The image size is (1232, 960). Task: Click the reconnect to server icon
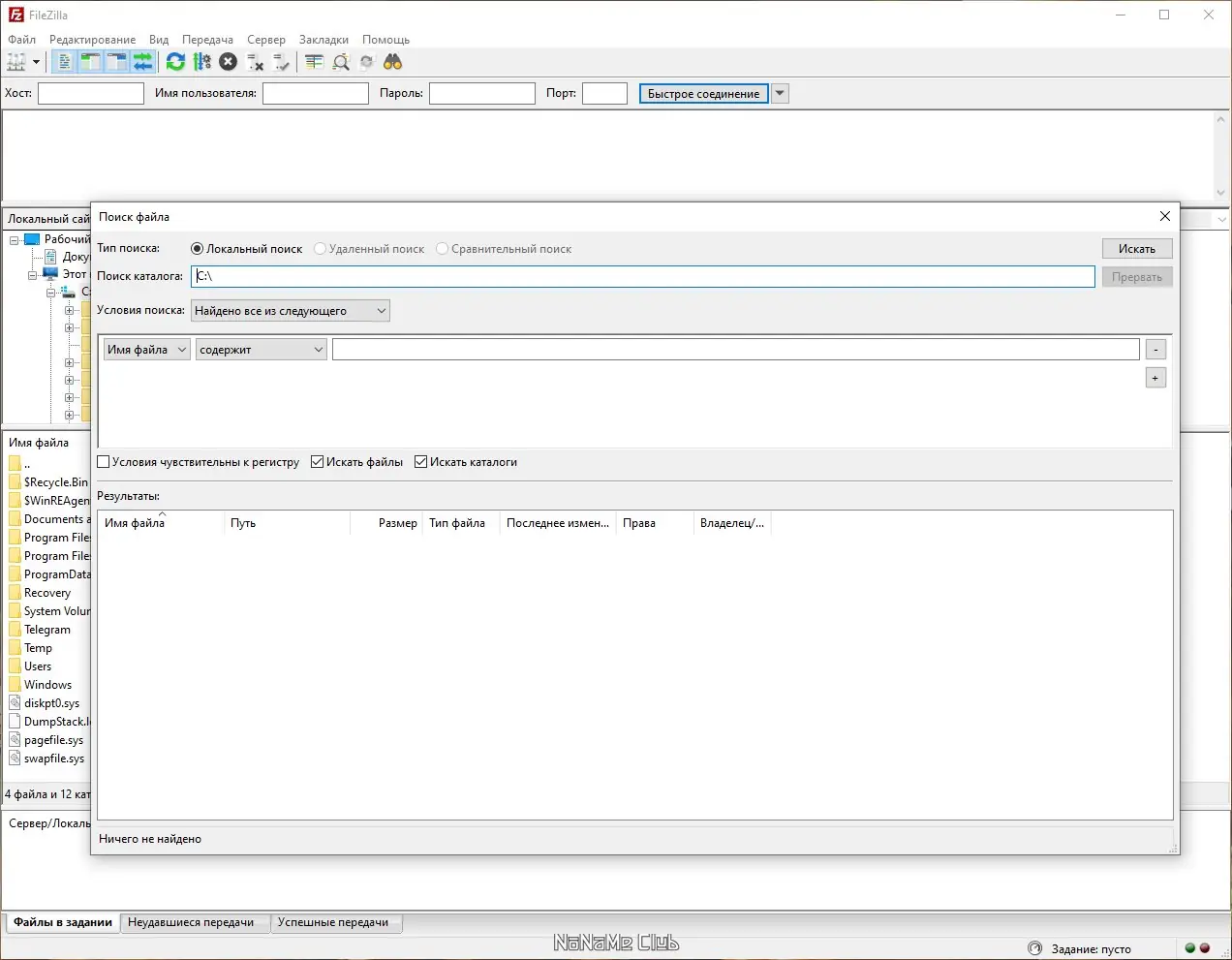[x=281, y=62]
